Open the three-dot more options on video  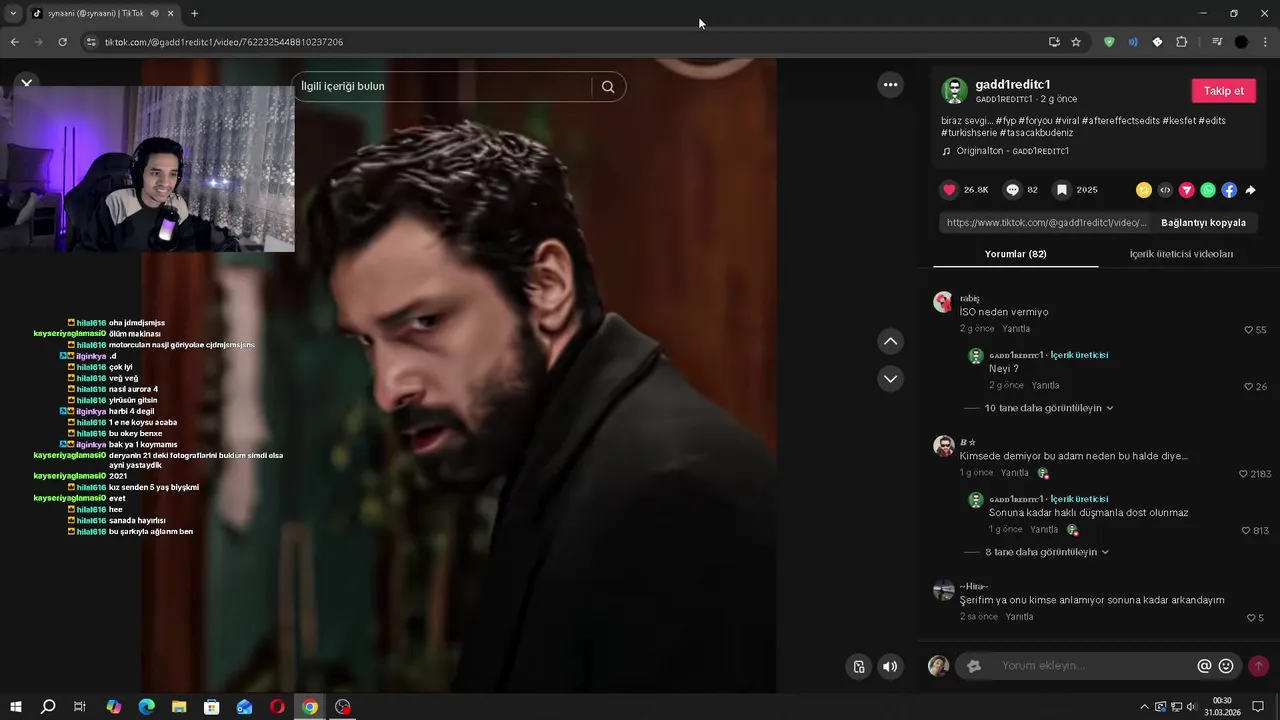click(x=890, y=85)
